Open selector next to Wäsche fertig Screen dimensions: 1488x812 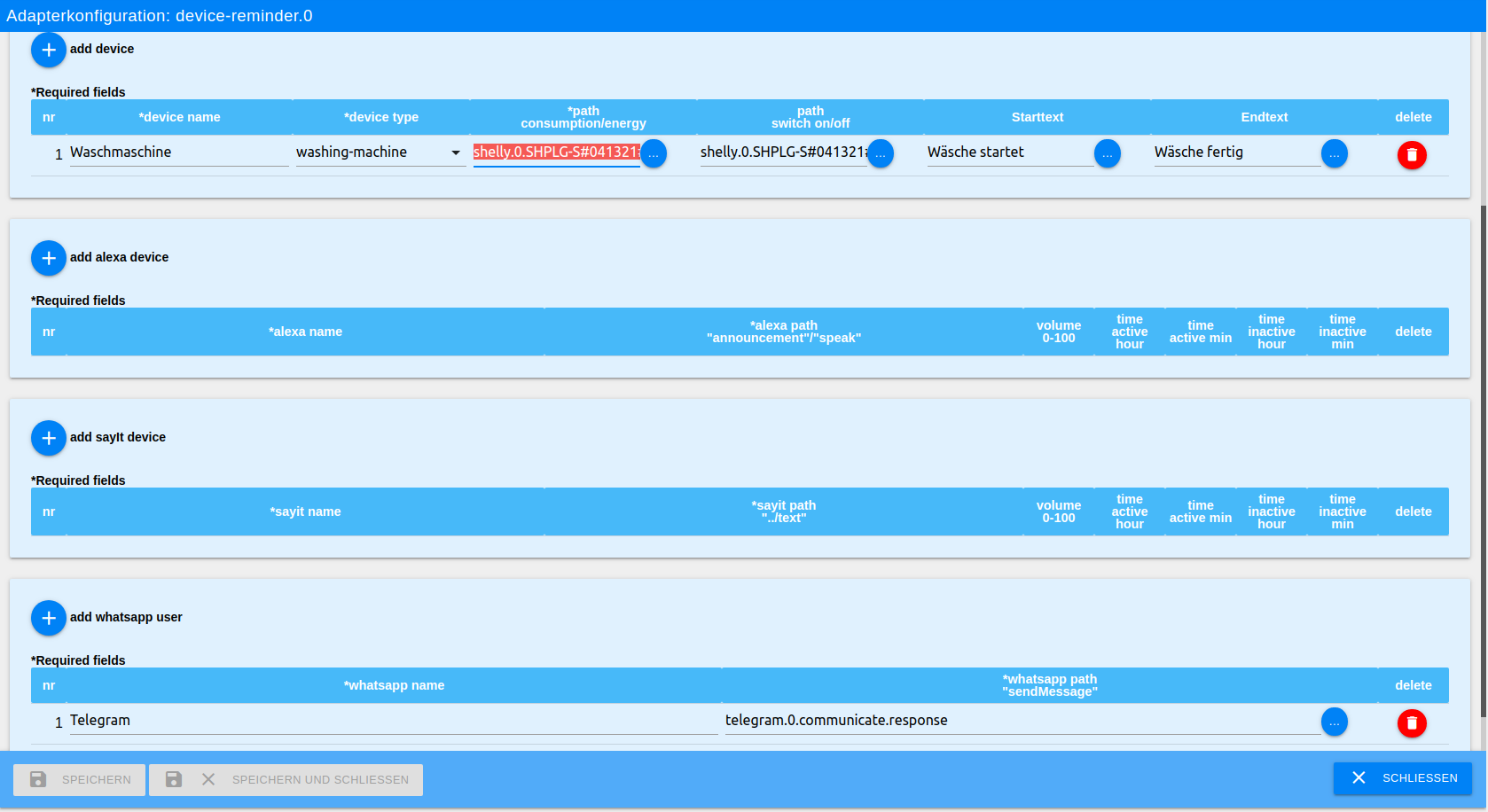(x=1335, y=153)
